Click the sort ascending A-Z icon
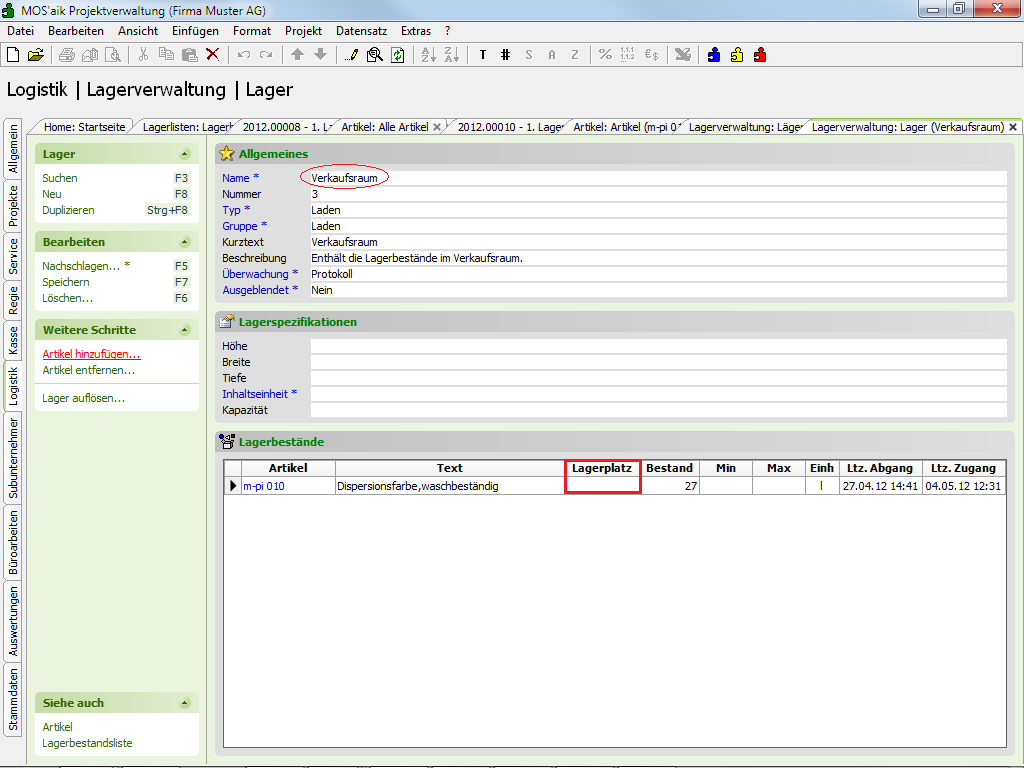 point(427,54)
